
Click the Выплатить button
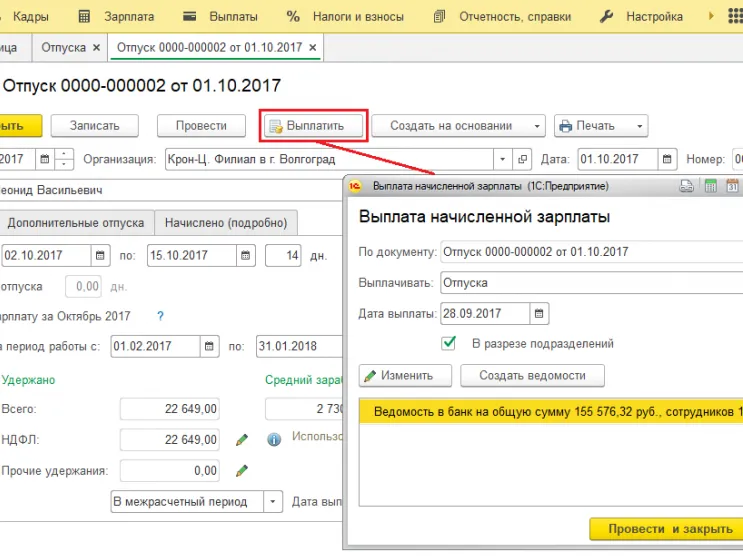[314, 126]
